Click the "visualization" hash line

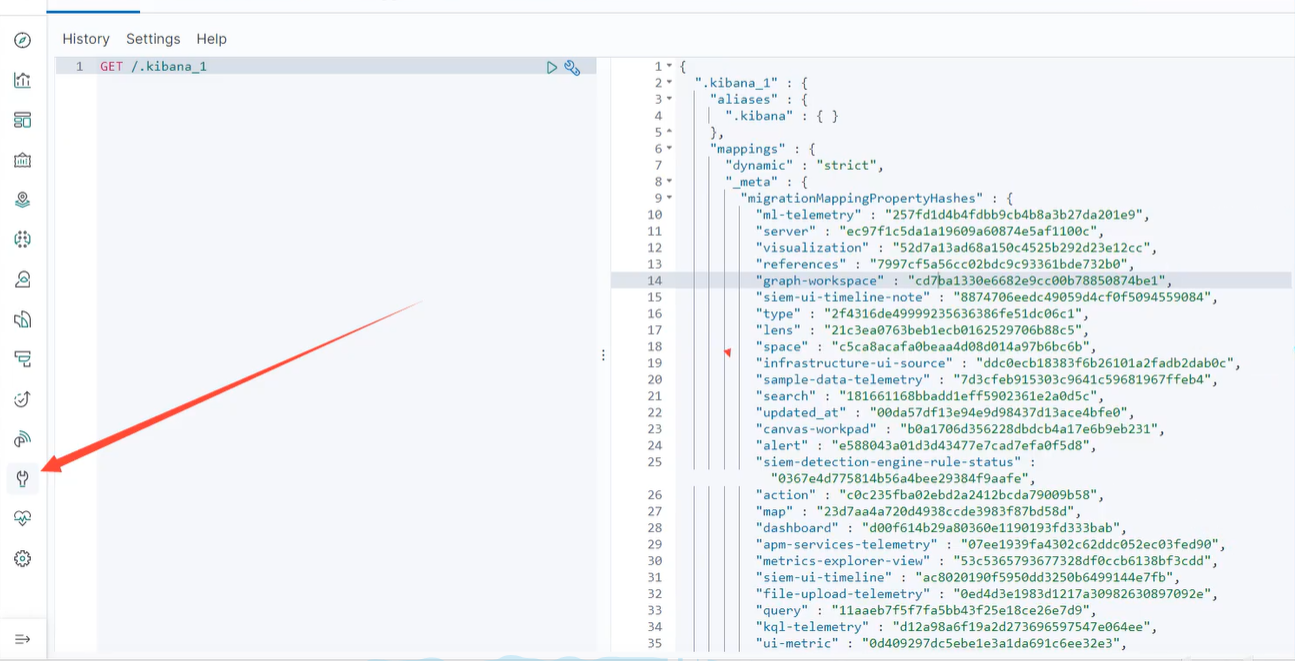click(x=956, y=248)
